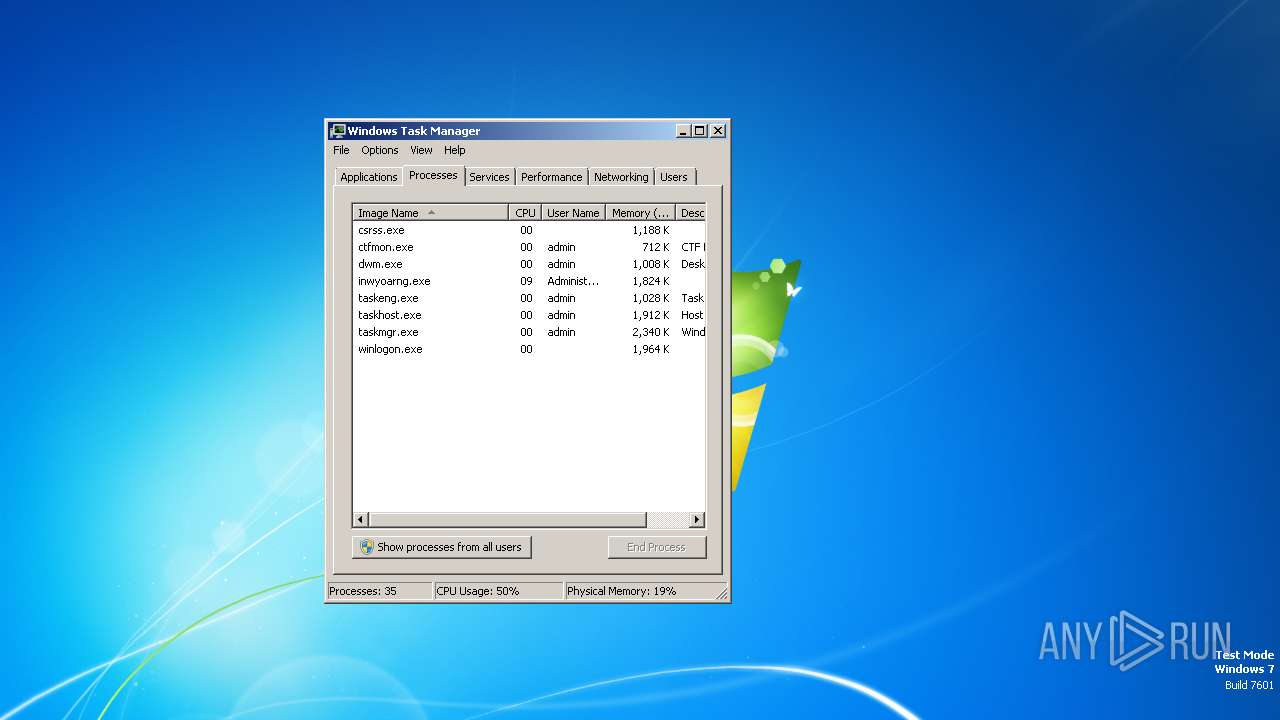
Task: Click the window resize grip corner
Action: point(721,594)
